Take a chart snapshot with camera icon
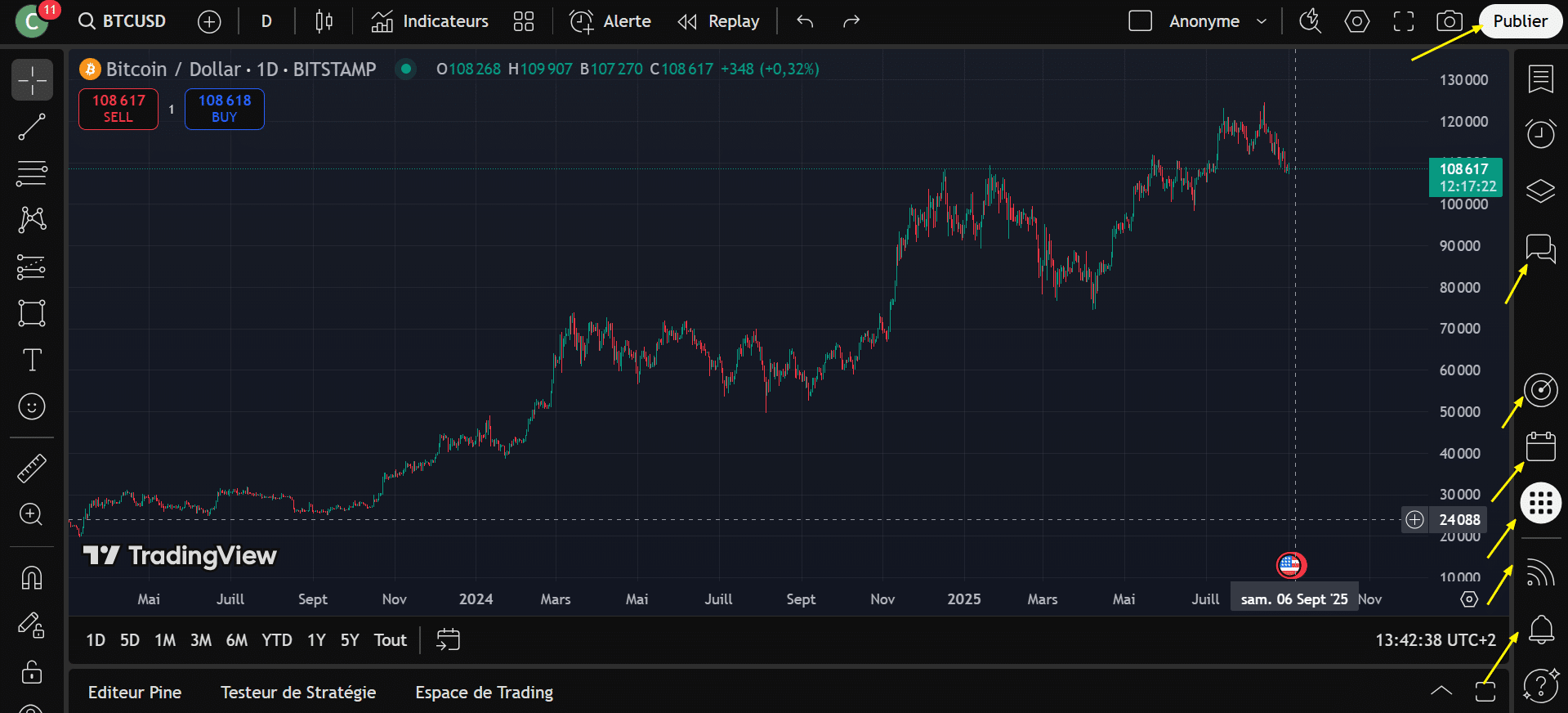This screenshot has height=713, width=1568. tap(1449, 21)
